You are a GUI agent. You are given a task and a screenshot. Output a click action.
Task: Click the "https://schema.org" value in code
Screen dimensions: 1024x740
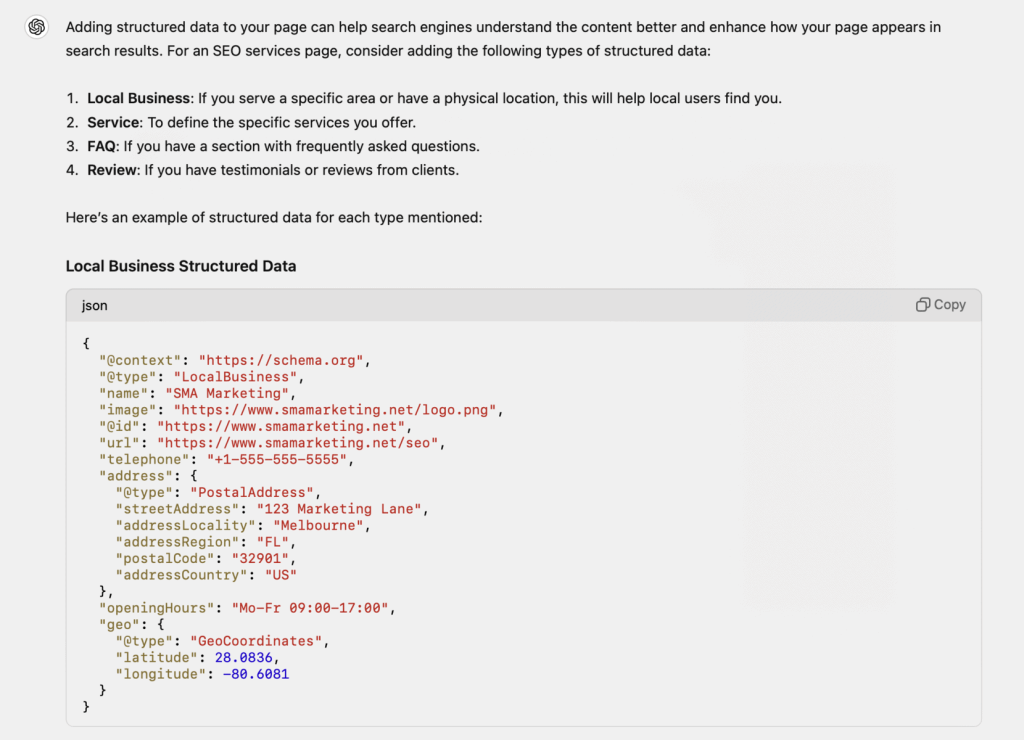[281, 361]
